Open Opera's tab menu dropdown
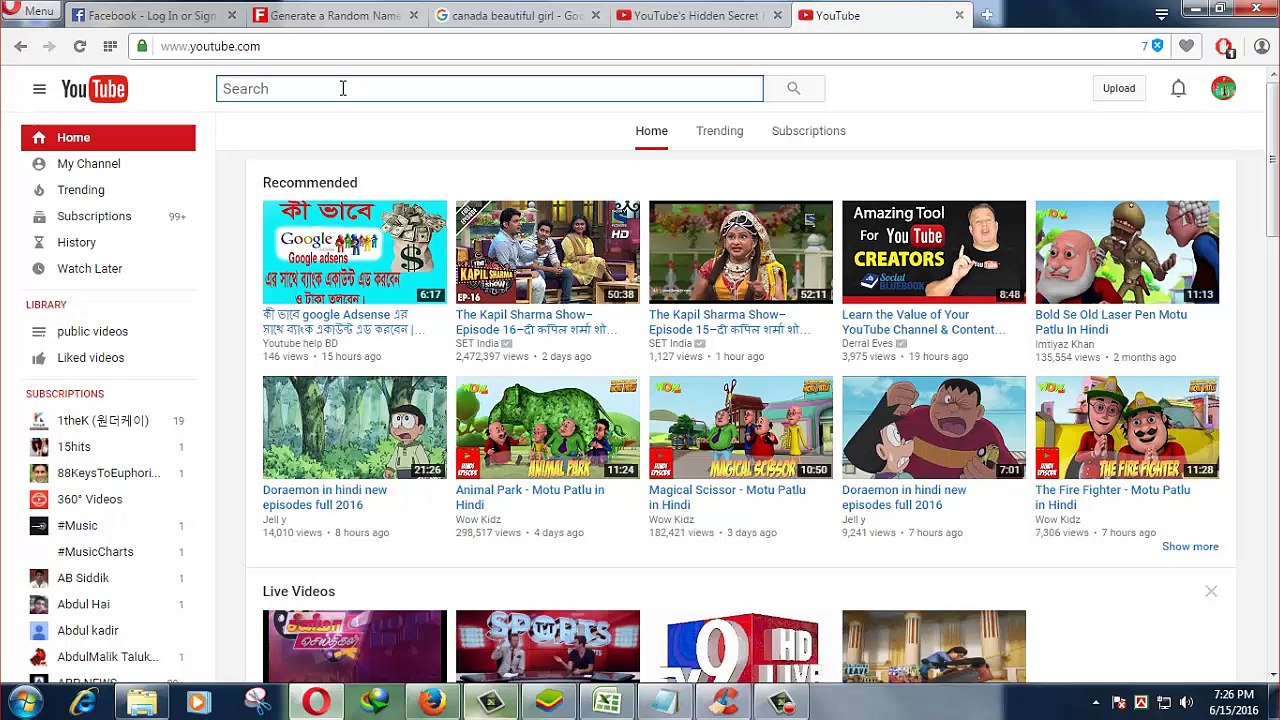The height and width of the screenshot is (720, 1280). (1161, 14)
